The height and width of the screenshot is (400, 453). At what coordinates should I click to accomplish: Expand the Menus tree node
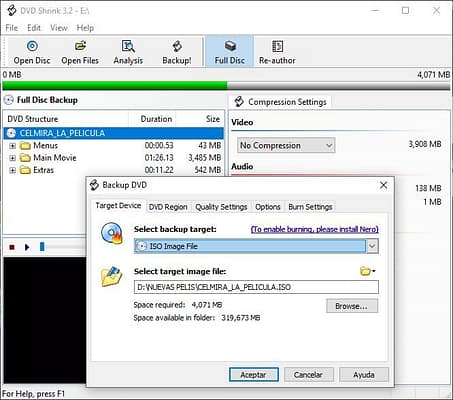tap(13, 146)
